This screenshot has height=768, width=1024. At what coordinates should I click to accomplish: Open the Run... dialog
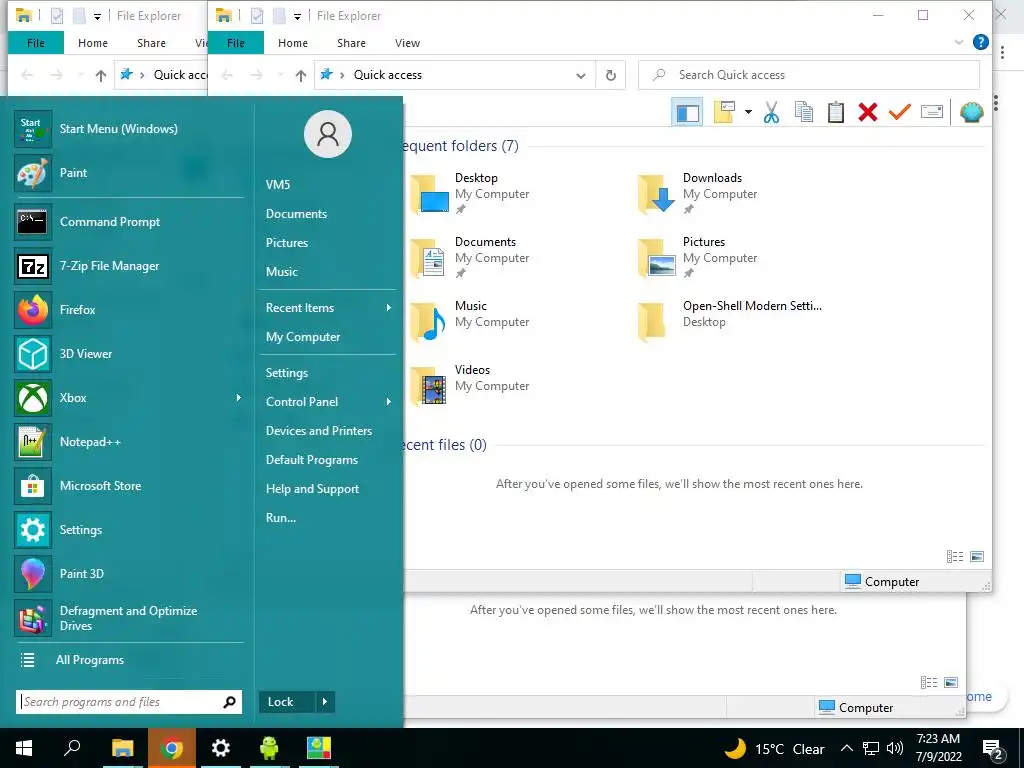pos(281,518)
